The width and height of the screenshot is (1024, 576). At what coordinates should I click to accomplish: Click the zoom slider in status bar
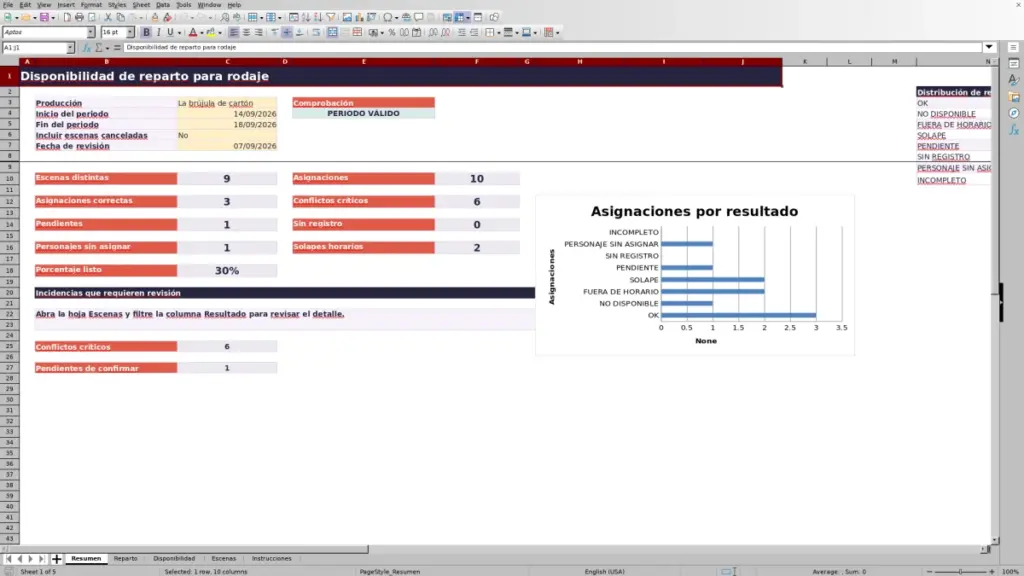point(961,571)
